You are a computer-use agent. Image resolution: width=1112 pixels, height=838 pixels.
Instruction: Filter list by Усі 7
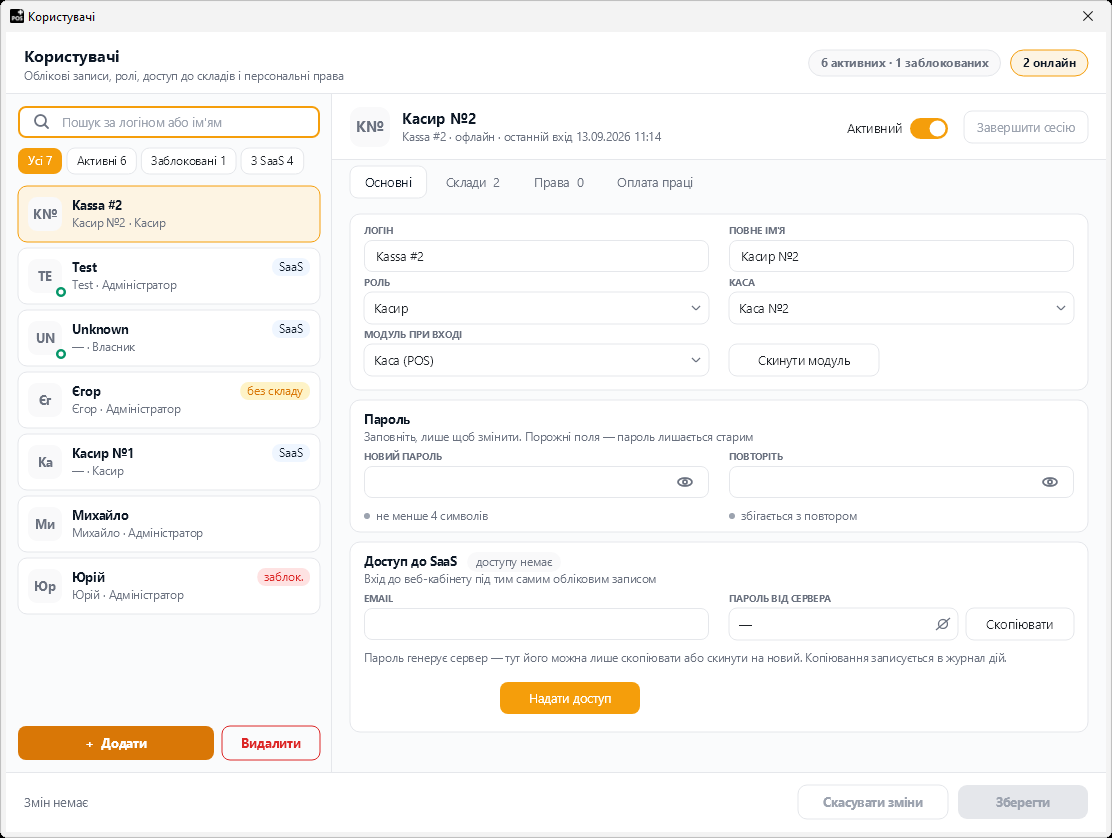click(40, 161)
